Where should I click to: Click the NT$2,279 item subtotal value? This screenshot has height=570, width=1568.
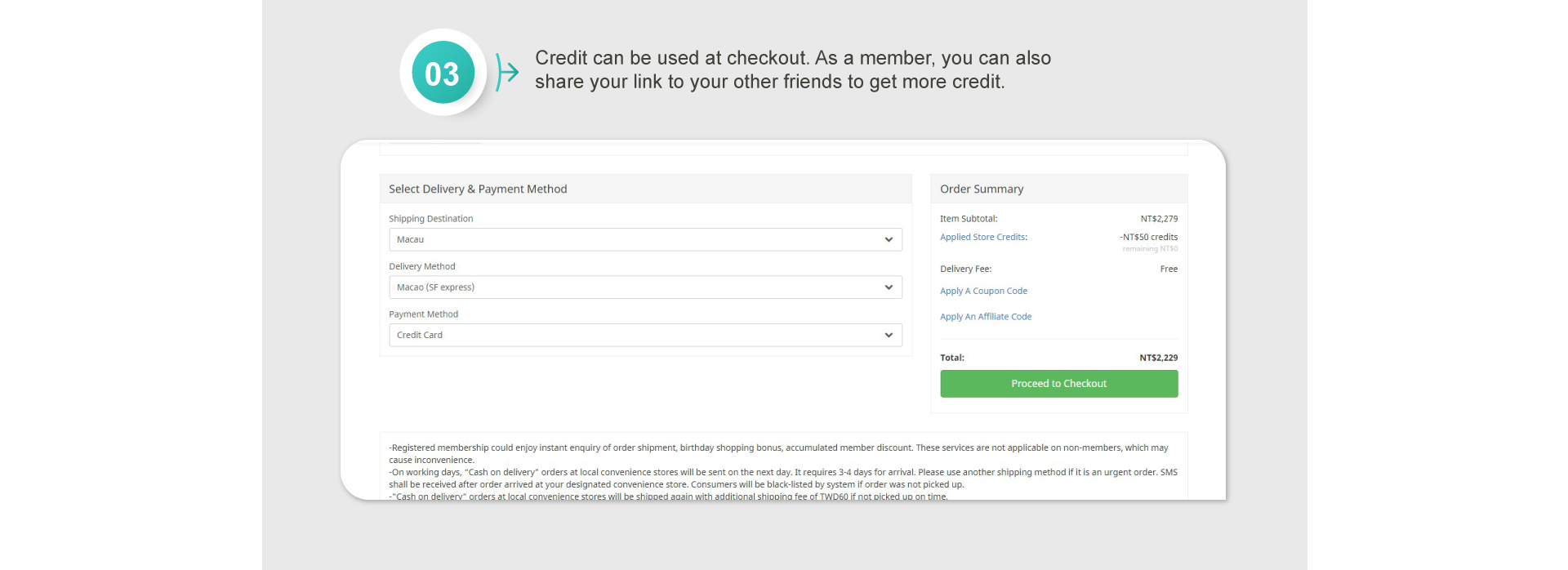coord(1159,219)
